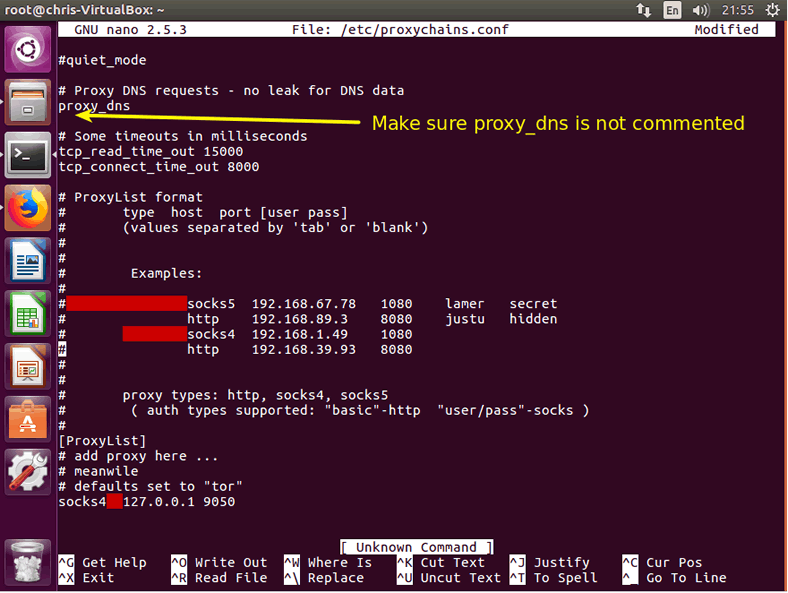The width and height of the screenshot is (788, 593).
Task: Open the En keyboard language indicator
Action: coord(672,10)
